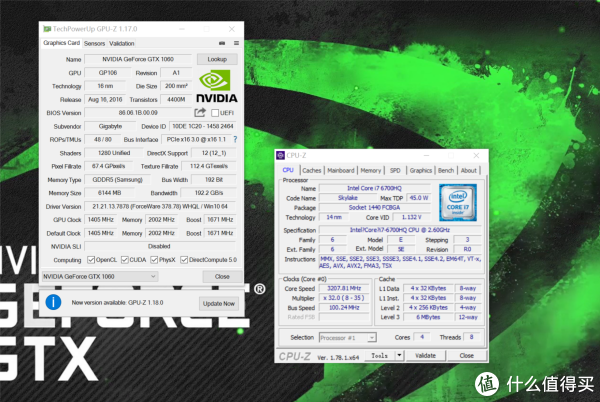
Task: Click the Close button in CPU-Z
Action: [466, 355]
